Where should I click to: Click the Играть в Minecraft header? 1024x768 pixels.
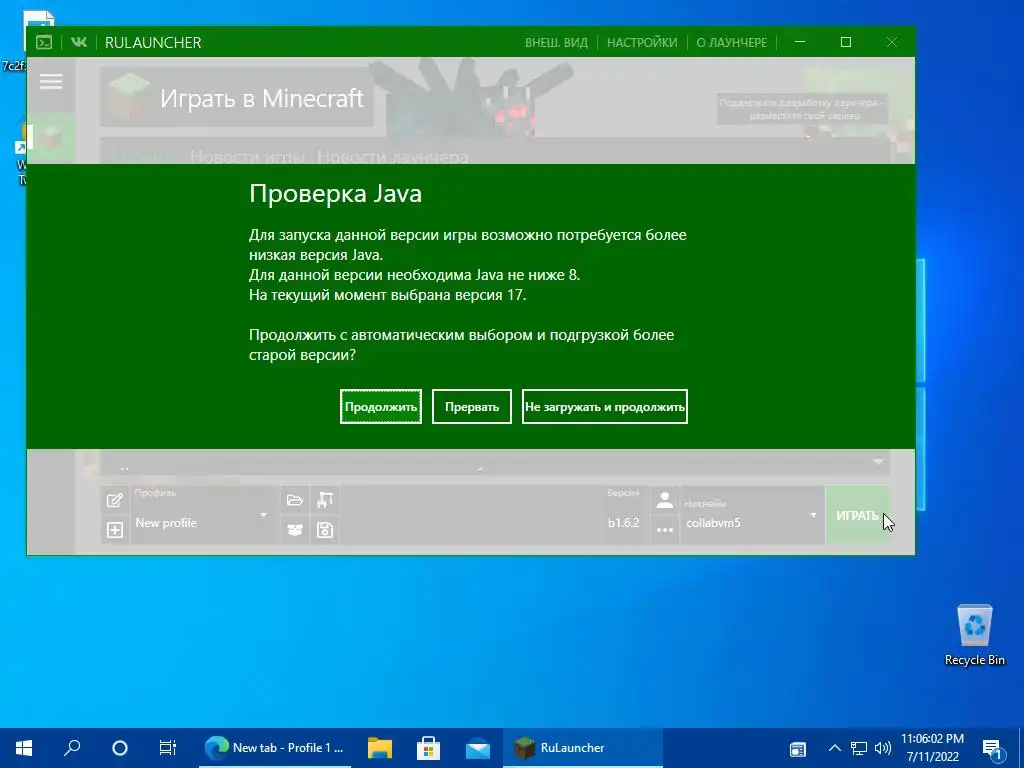pos(236,98)
